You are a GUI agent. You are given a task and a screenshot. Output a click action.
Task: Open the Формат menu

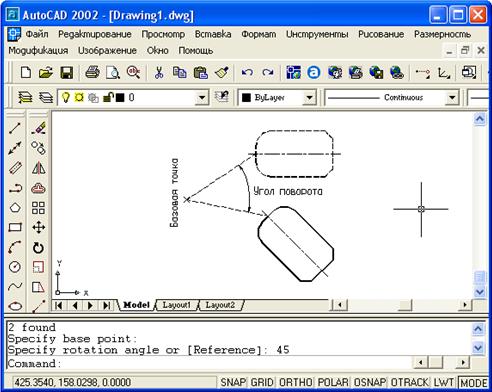click(x=259, y=34)
